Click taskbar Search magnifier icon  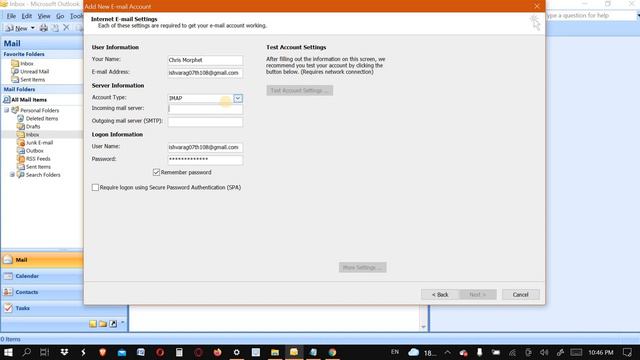[27, 352]
